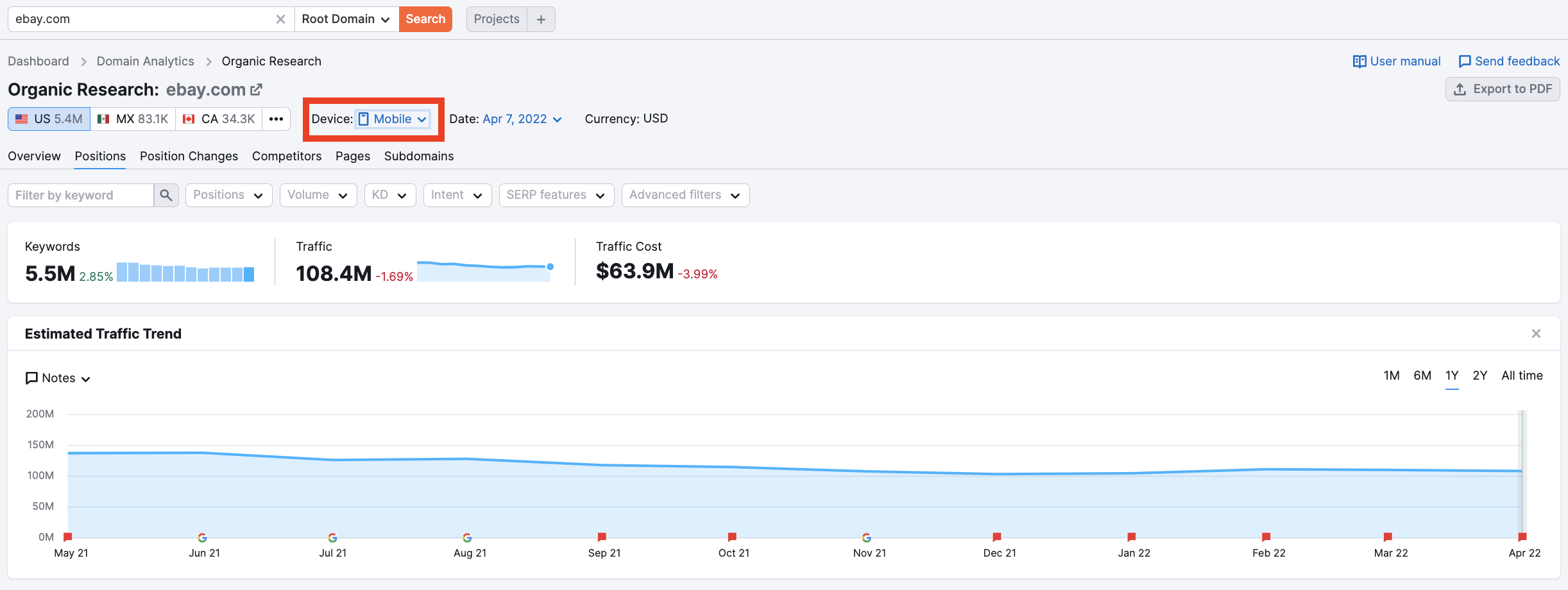Click the Traffic value 108.4M
This screenshot has height=590, width=1568.
pyautogui.click(x=334, y=274)
